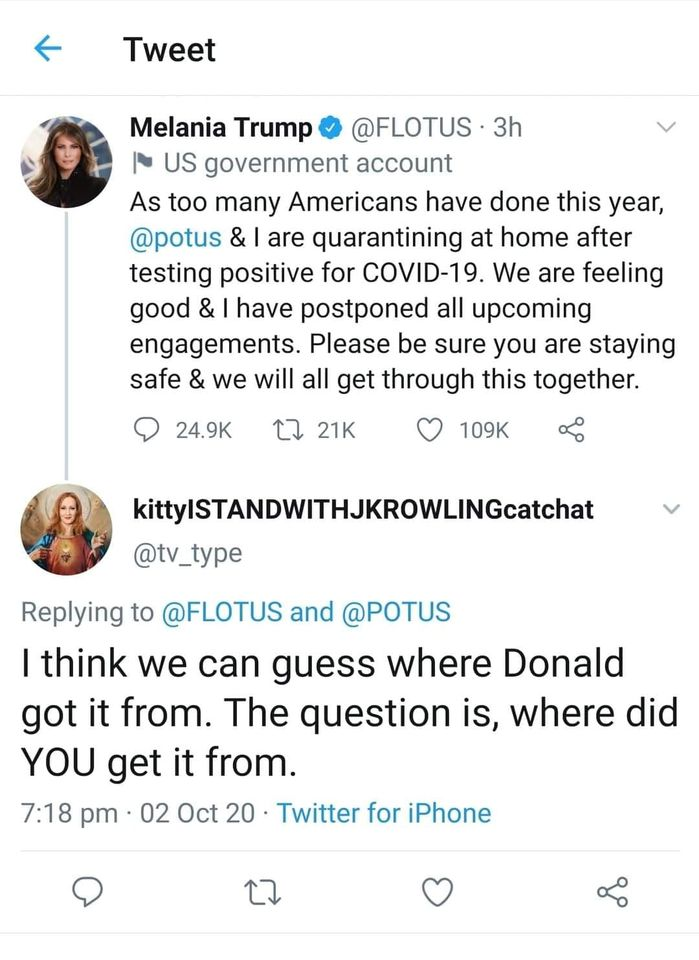Open @POTUS link in Replying to line
The image size is (699, 960).
coord(396,612)
